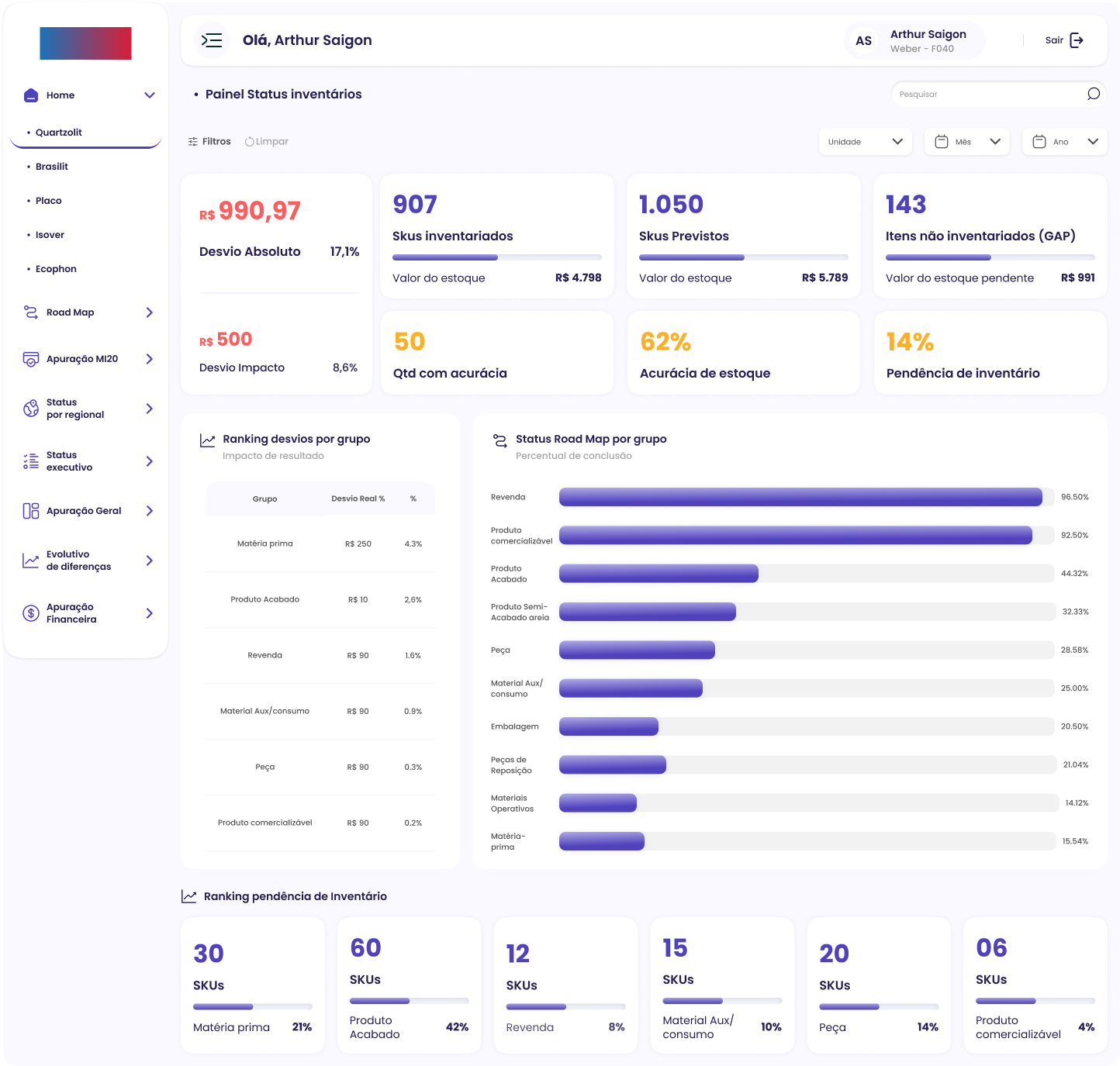
Task: Click the Grupo column header
Action: (264, 499)
